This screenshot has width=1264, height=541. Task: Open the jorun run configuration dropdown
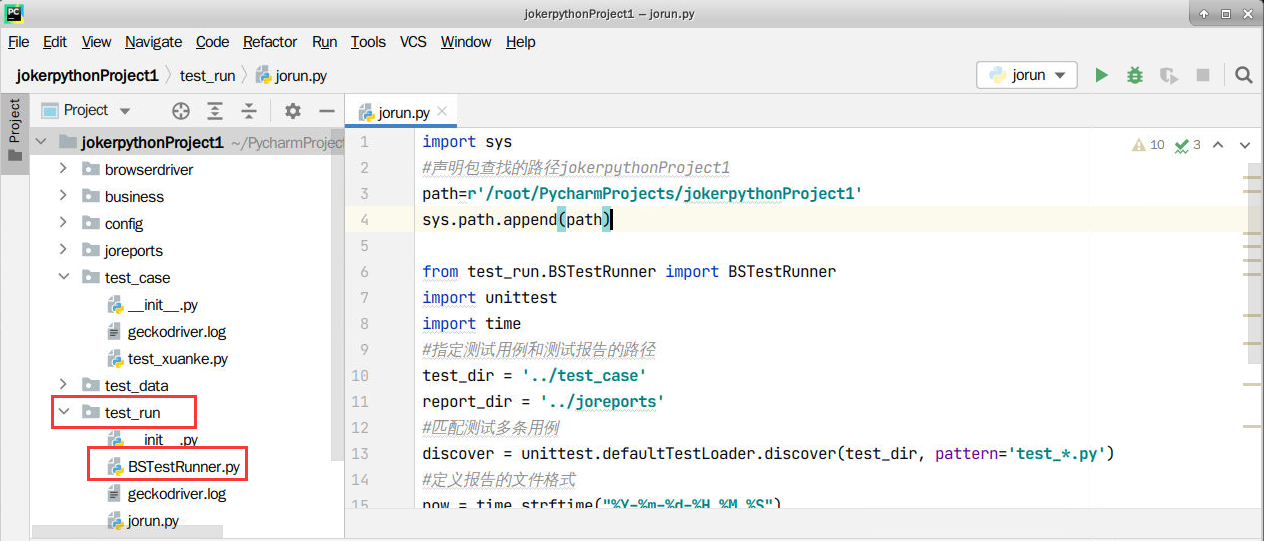tap(1027, 75)
